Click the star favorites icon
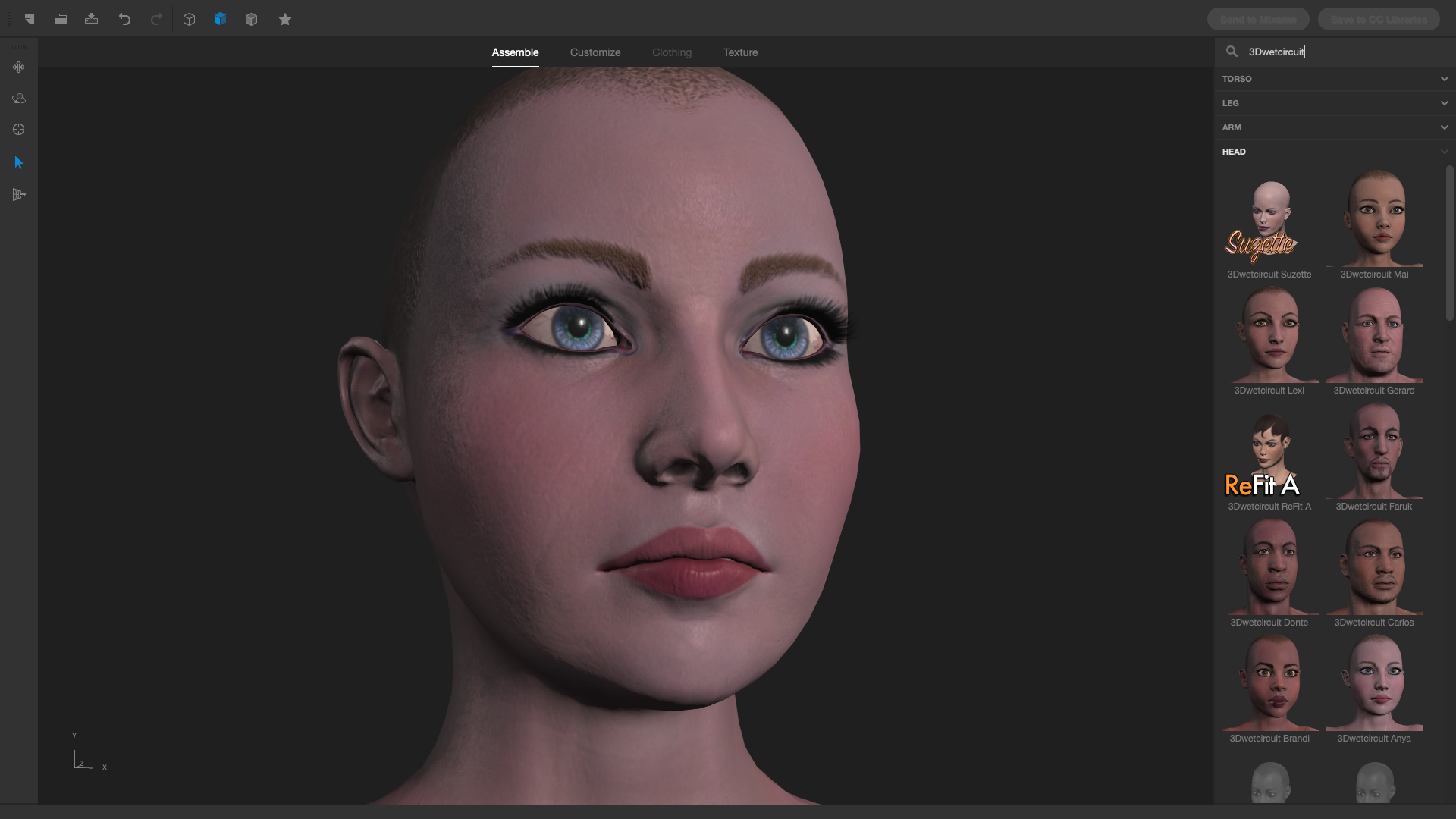This screenshot has height=819, width=1456. click(x=285, y=19)
